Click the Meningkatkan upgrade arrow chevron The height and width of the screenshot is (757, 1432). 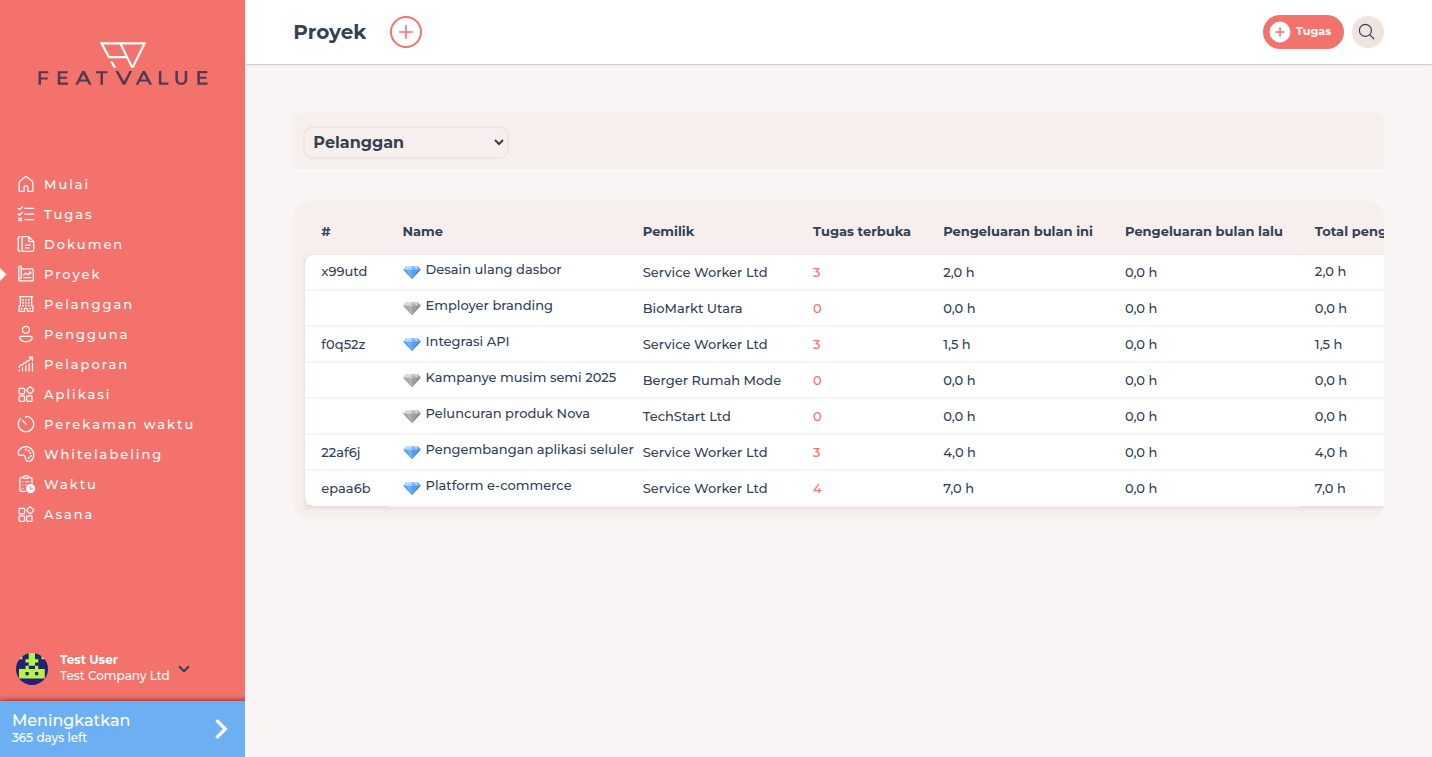(221, 729)
